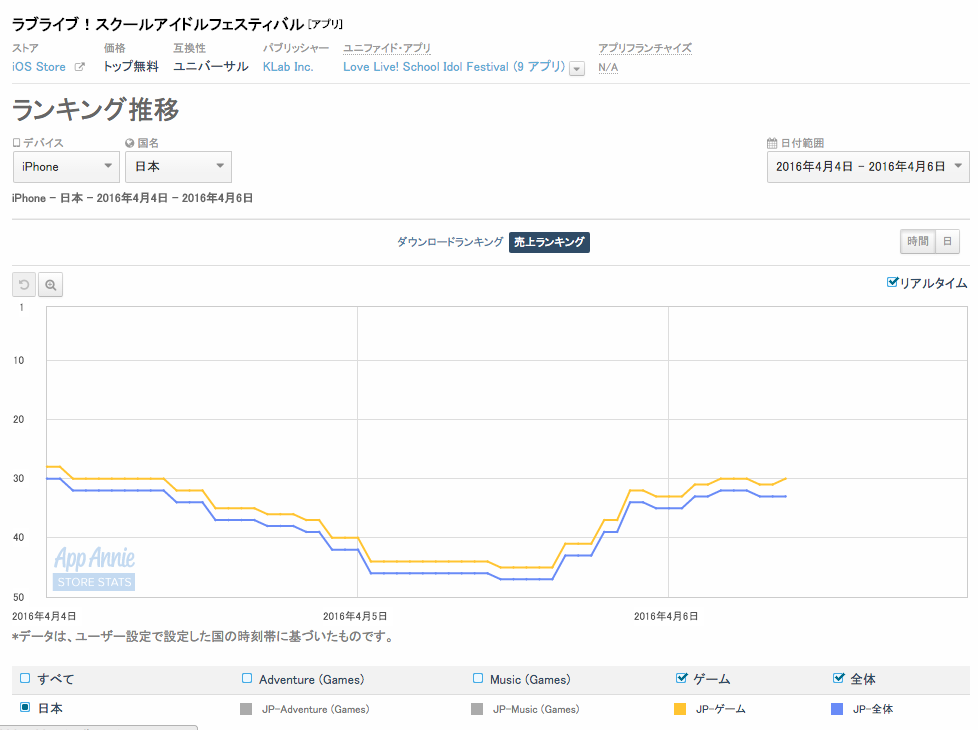The image size is (978, 730).
Task: Click the reset zoom undo icon
Action: pyautogui.click(x=24, y=285)
